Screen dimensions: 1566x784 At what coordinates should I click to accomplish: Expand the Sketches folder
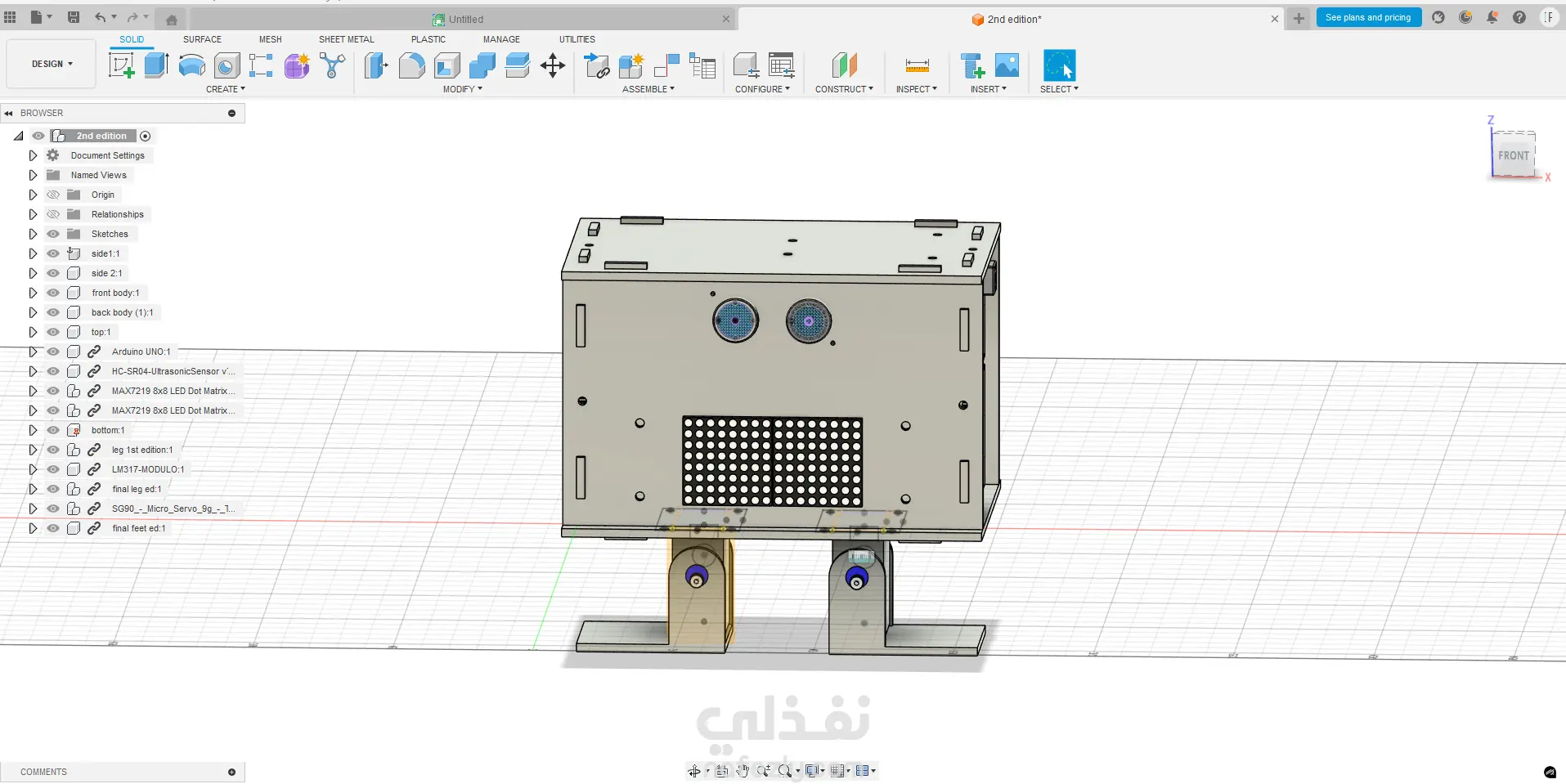(33, 234)
